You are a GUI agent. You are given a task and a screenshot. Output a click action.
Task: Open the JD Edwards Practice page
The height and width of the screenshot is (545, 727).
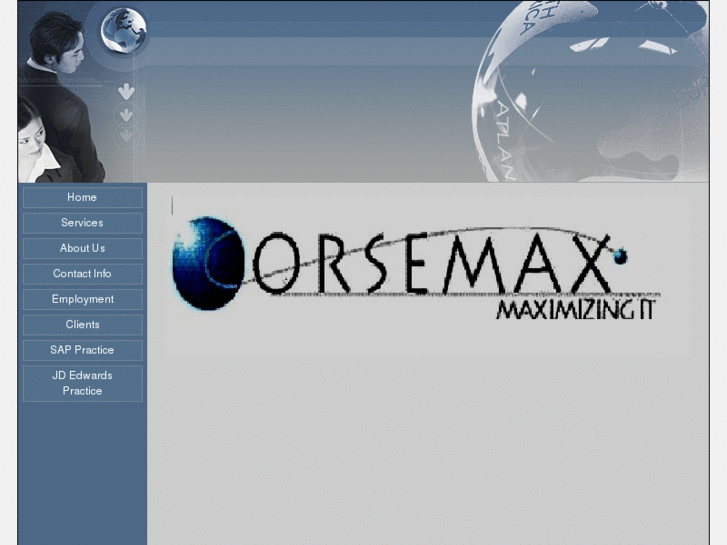point(83,384)
